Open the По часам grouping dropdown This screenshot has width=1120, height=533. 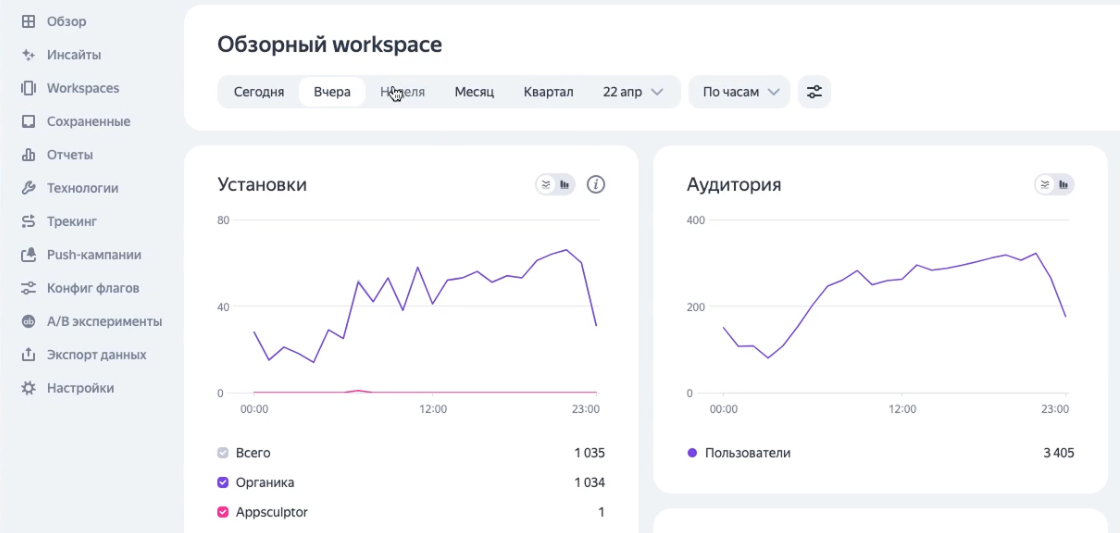pos(739,92)
